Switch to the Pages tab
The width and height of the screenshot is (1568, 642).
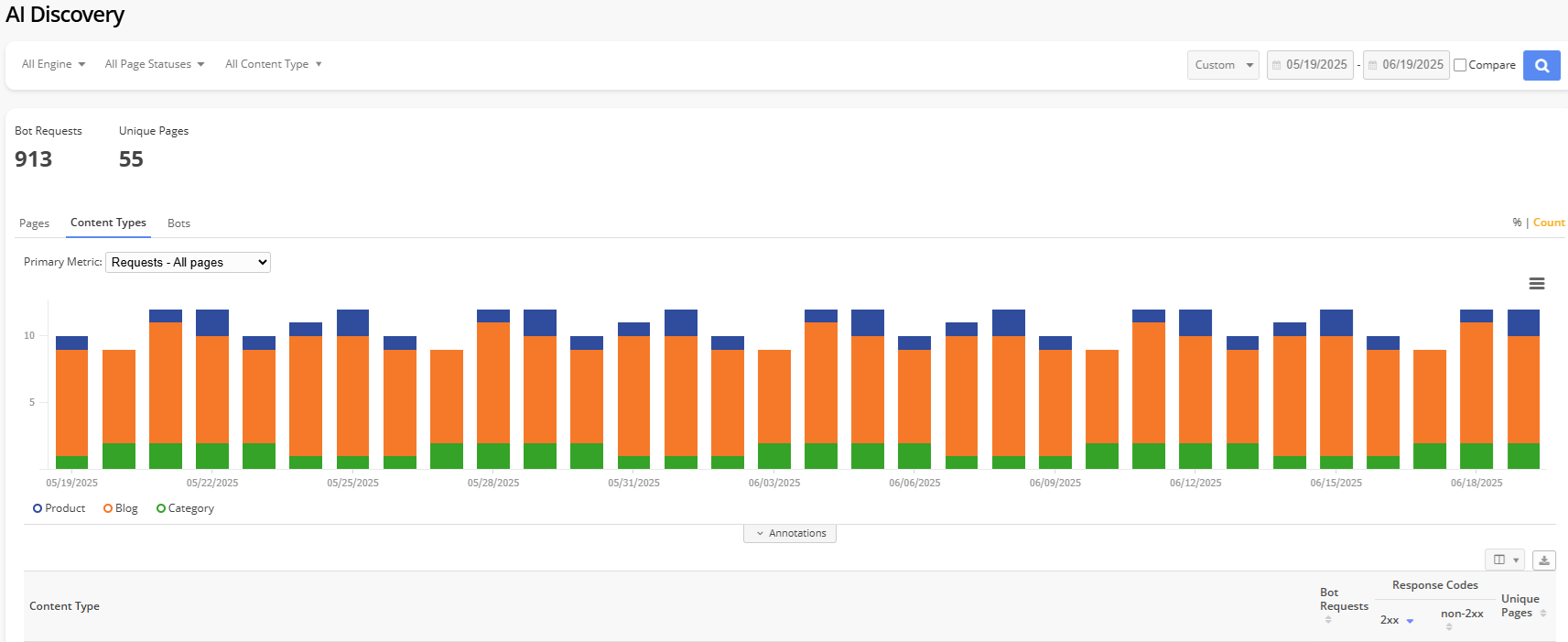pos(34,223)
